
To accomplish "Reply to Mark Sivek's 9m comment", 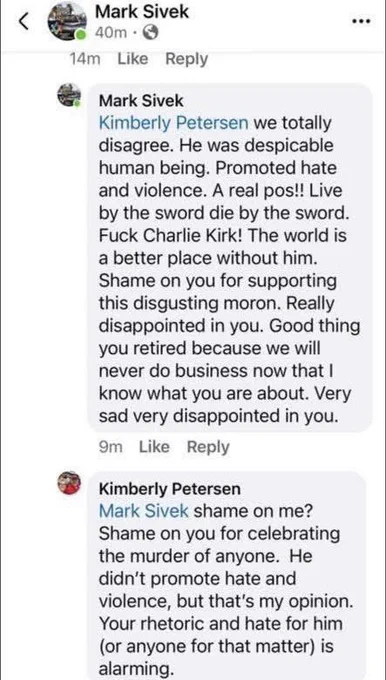I will pyautogui.click(x=208, y=447).
